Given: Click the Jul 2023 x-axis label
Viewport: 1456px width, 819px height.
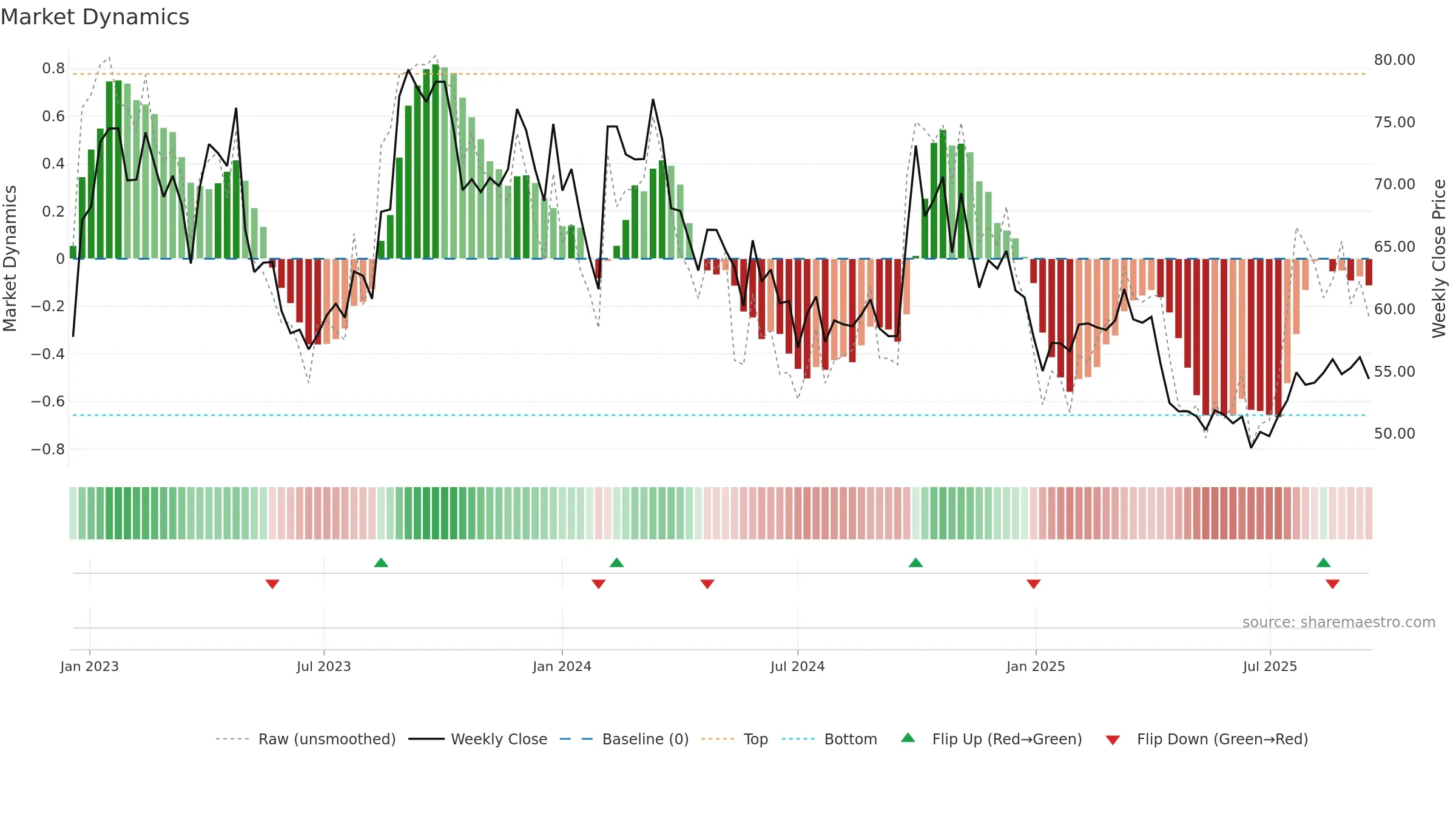Looking at the screenshot, I should click(x=324, y=666).
